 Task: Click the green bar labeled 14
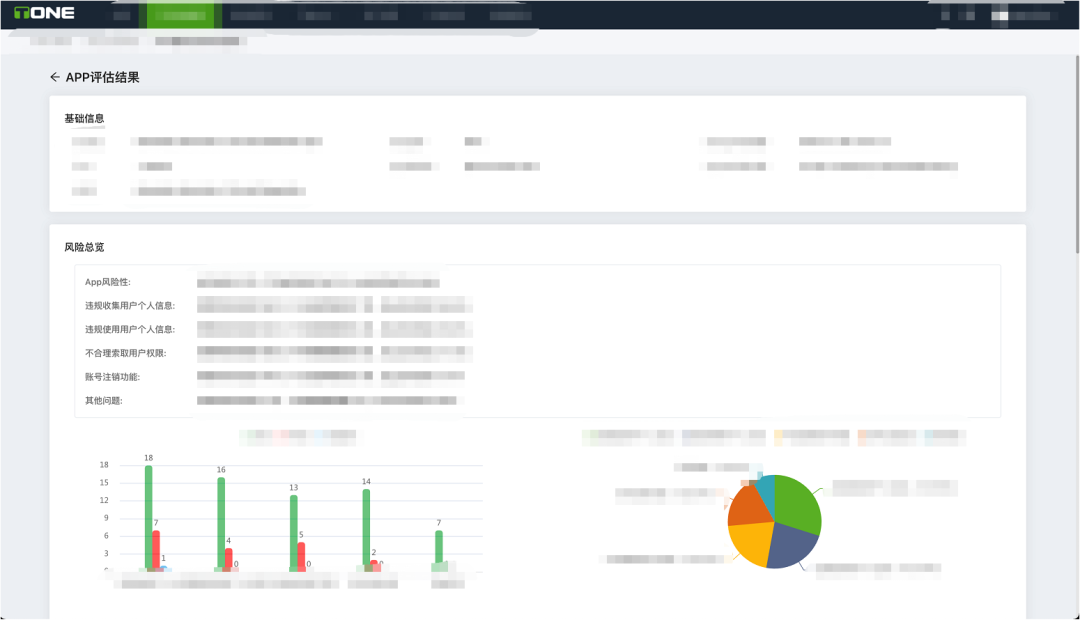point(366,530)
